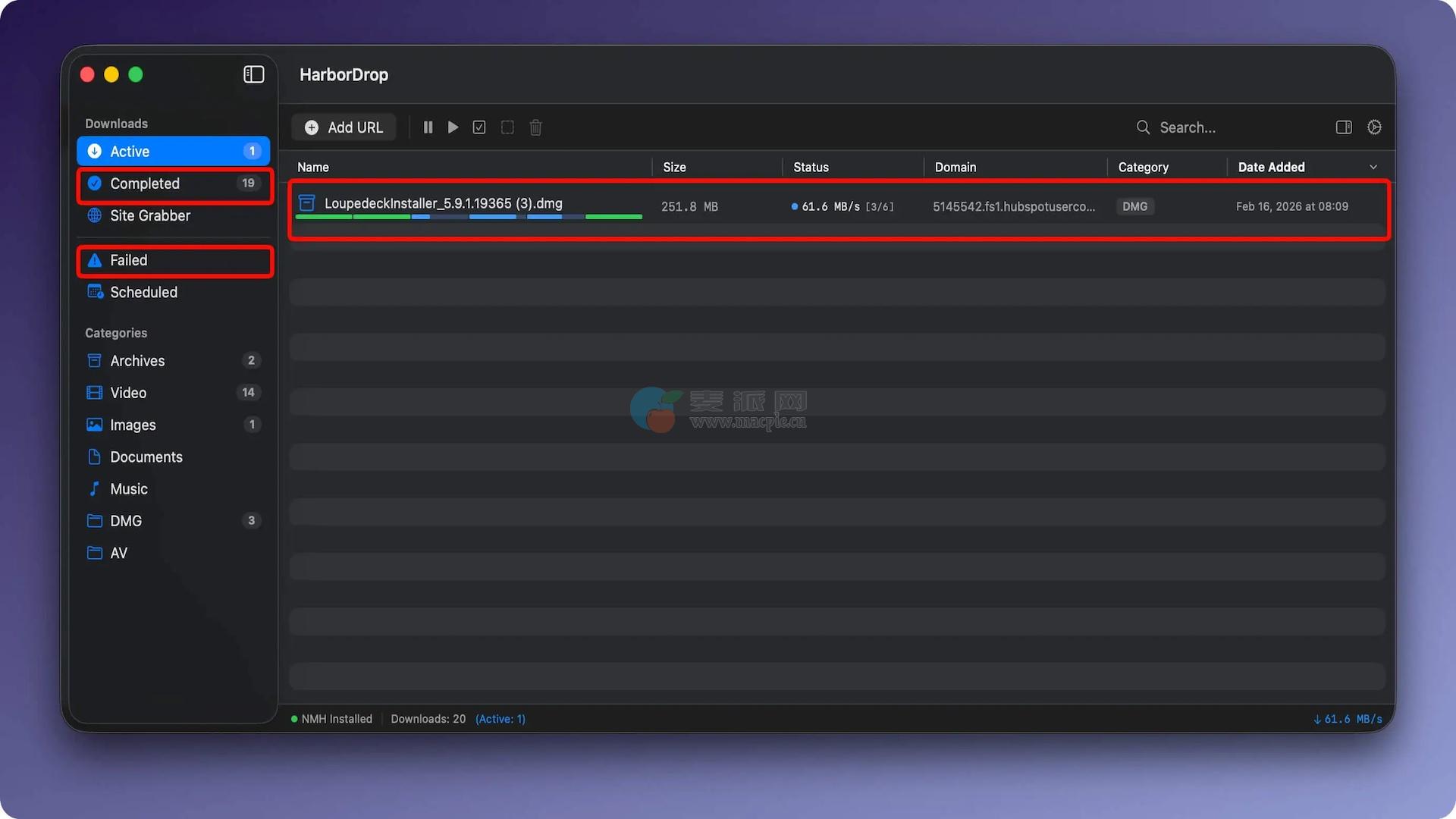
Task: Click the select all checkmark icon
Action: (x=479, y=127)
